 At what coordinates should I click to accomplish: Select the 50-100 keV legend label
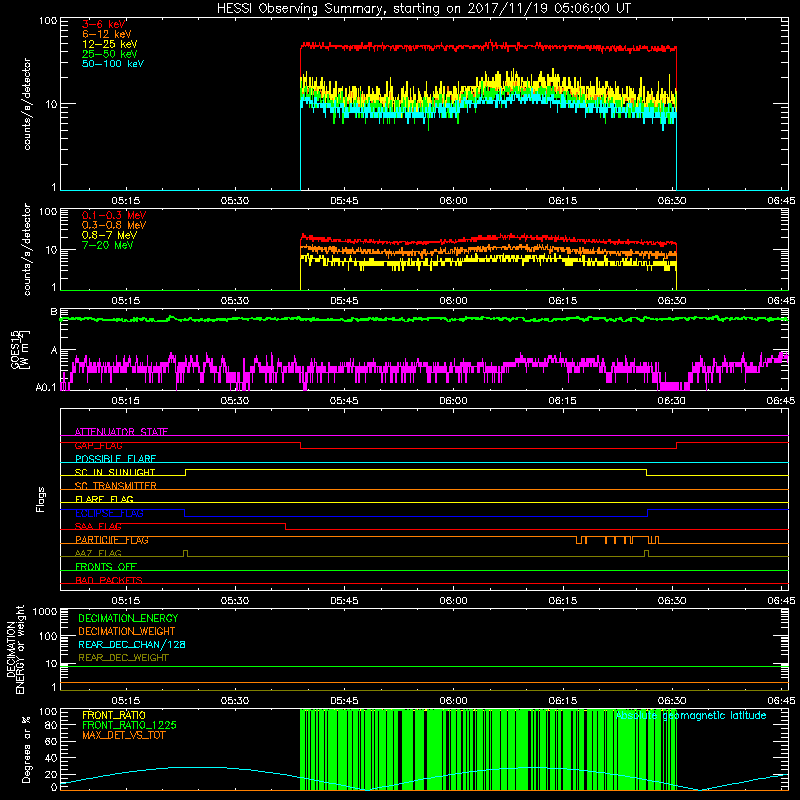[x=113, y=64]
